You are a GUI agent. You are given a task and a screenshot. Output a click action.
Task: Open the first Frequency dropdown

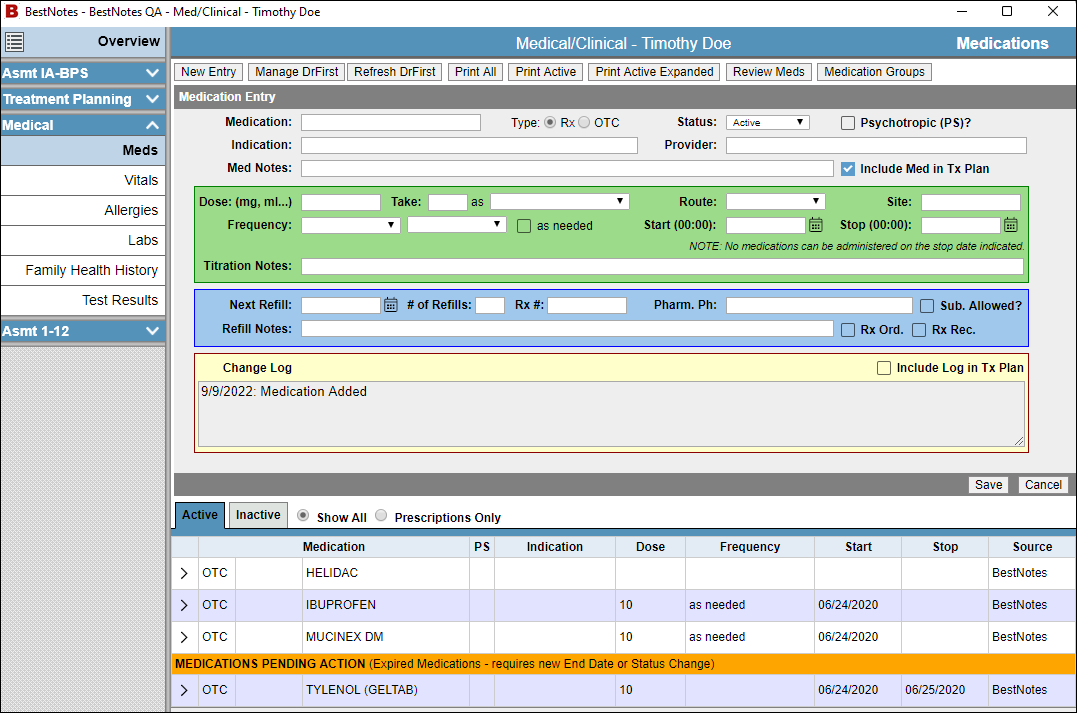350,225
